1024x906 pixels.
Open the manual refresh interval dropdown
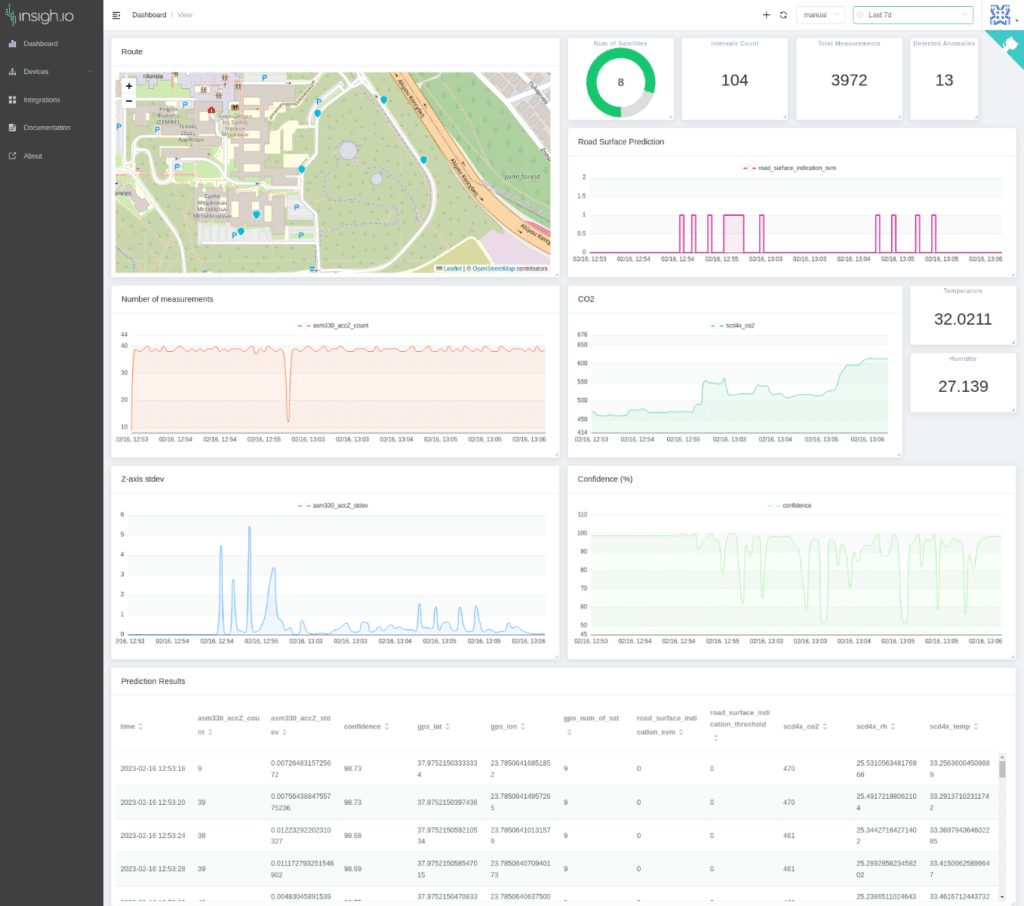[x=820, y=14]
